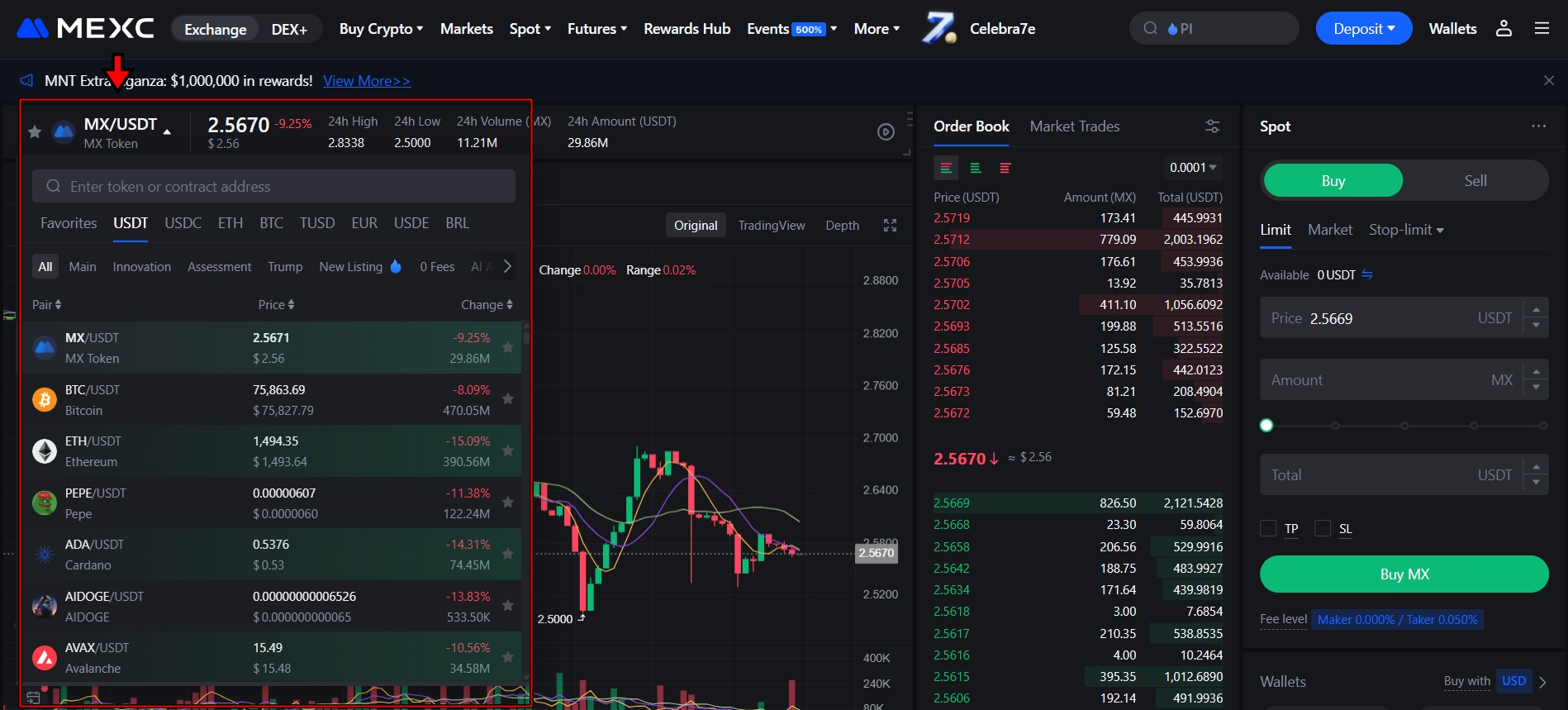The image size is (1568, 710).
Task: Open the Stop-limit order type dropdown
Action: coord(1406,230)
